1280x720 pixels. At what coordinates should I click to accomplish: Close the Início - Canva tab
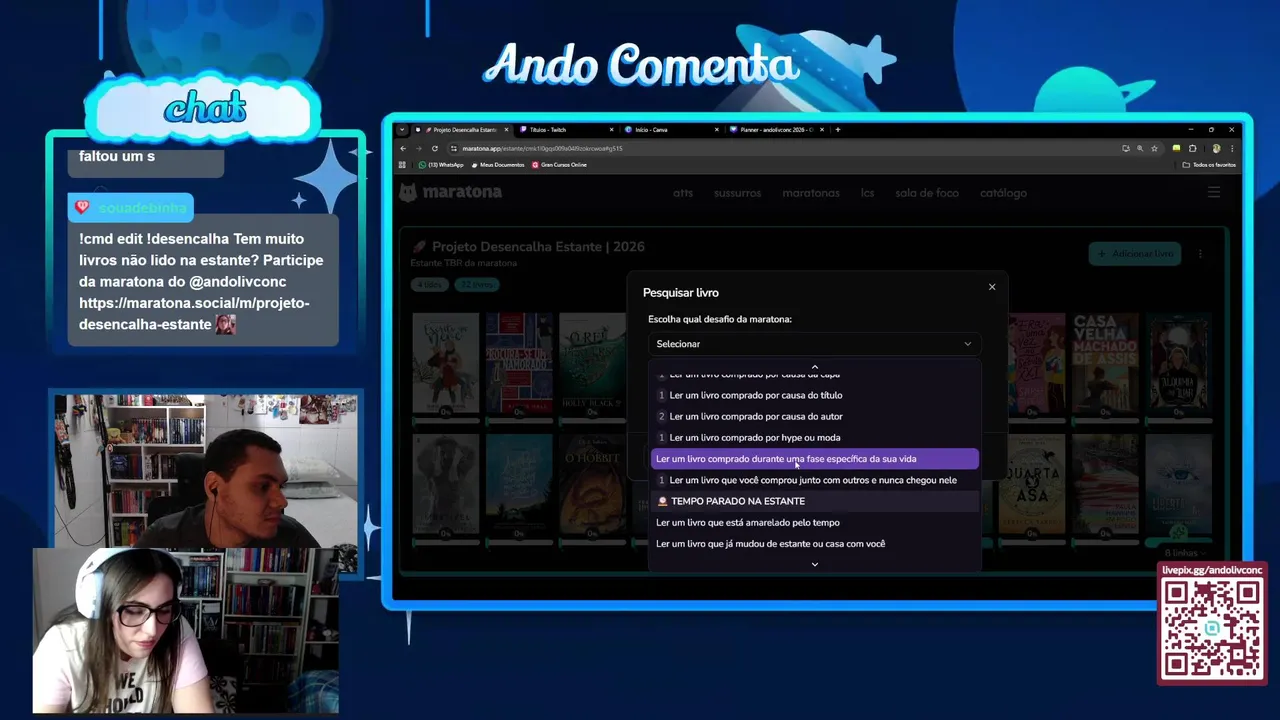click(x=717, y=130)
